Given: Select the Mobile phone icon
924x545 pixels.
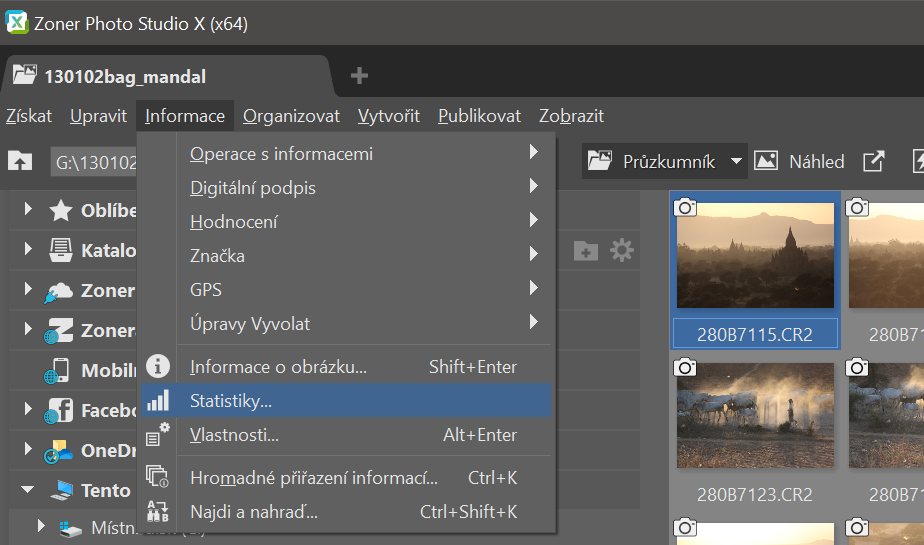Looking at the screenshot, I should [57, 371].
